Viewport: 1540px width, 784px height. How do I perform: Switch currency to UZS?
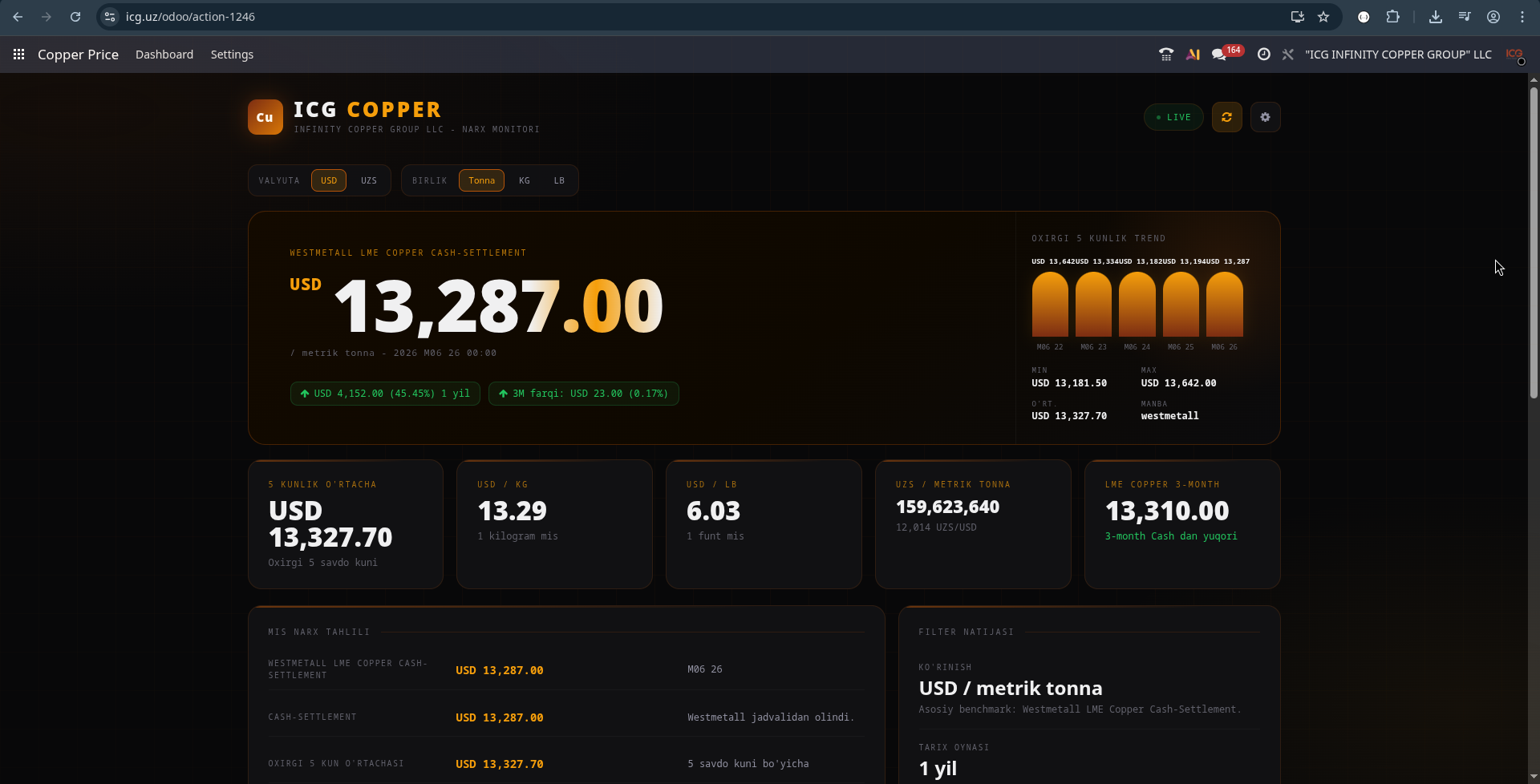pos(369,180)
